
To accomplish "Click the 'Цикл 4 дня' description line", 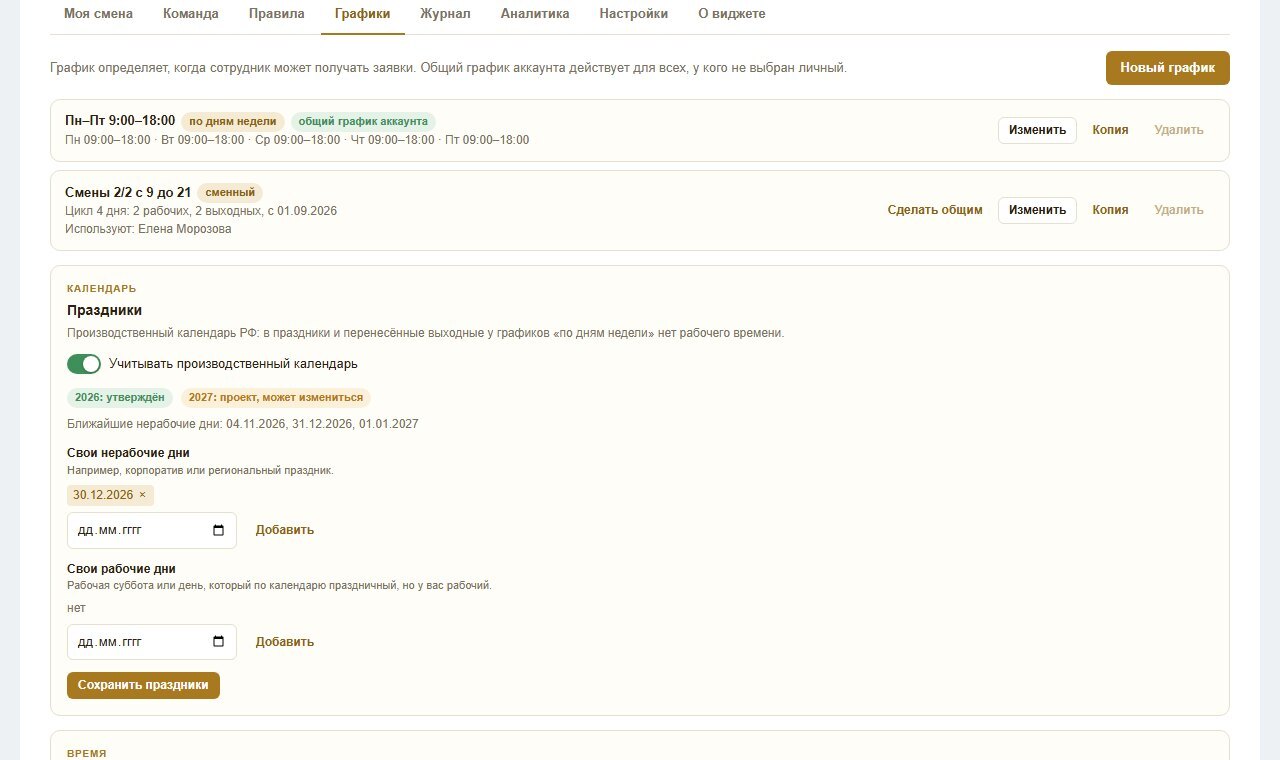I will (x=201, y=211).
